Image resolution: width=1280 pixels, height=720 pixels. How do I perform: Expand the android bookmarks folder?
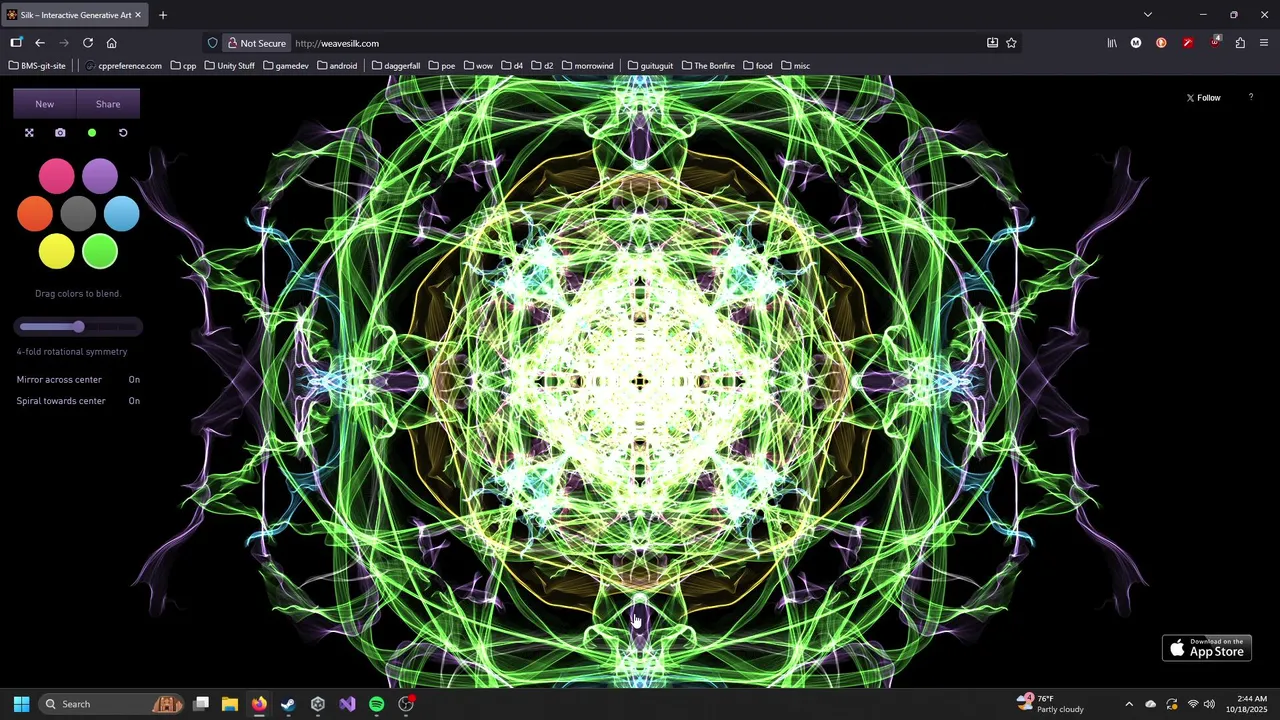pos(337,66)
